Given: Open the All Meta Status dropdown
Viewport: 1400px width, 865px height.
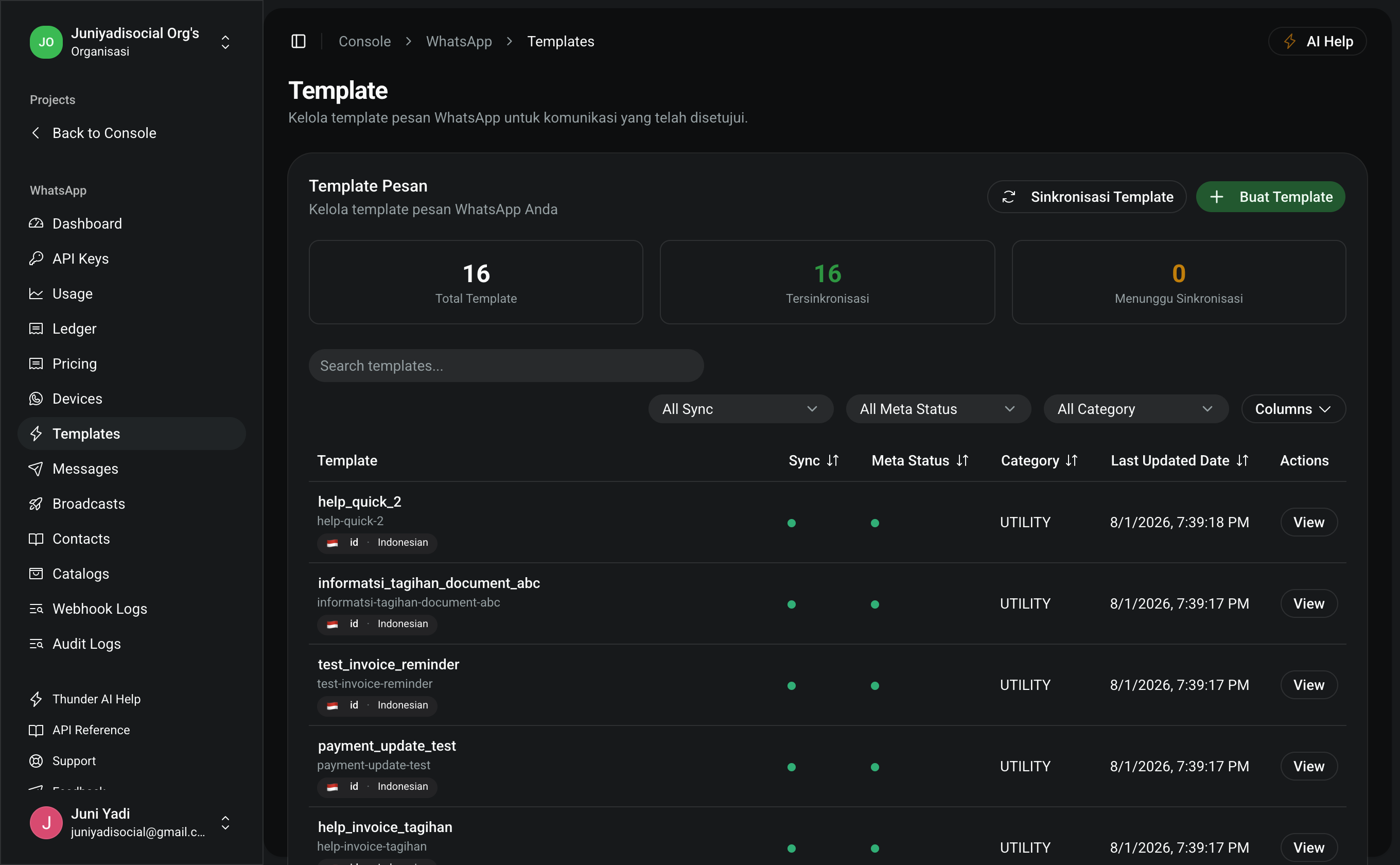Looking at the screenshot, I should [938, 409].
